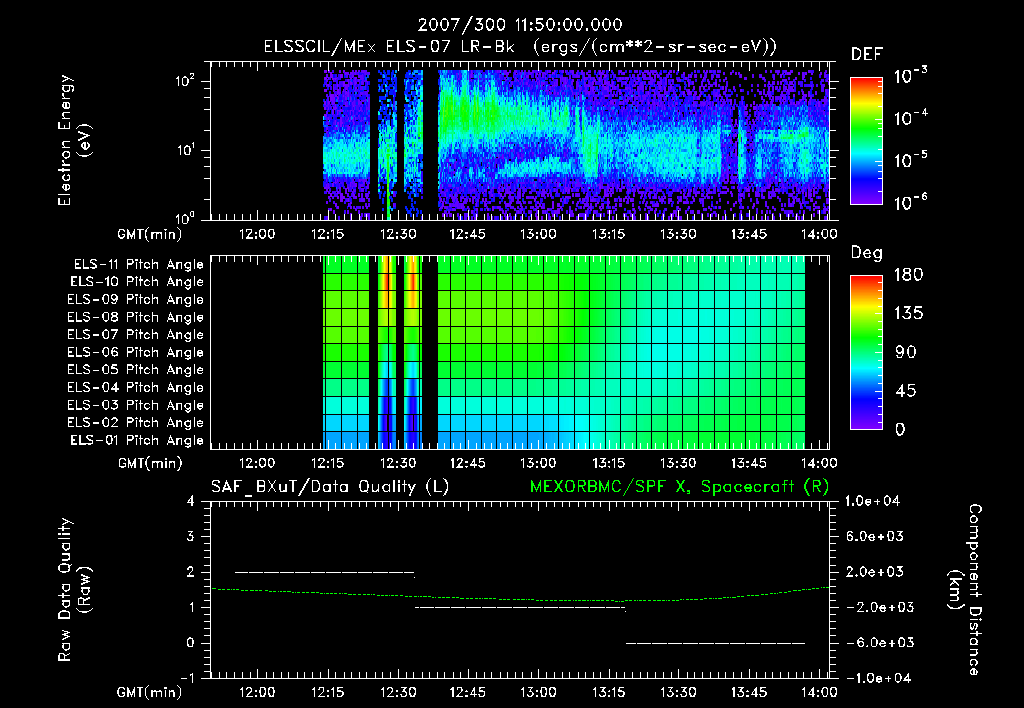Click the ELS-01 Pitch Angle row label

[137, 440]
